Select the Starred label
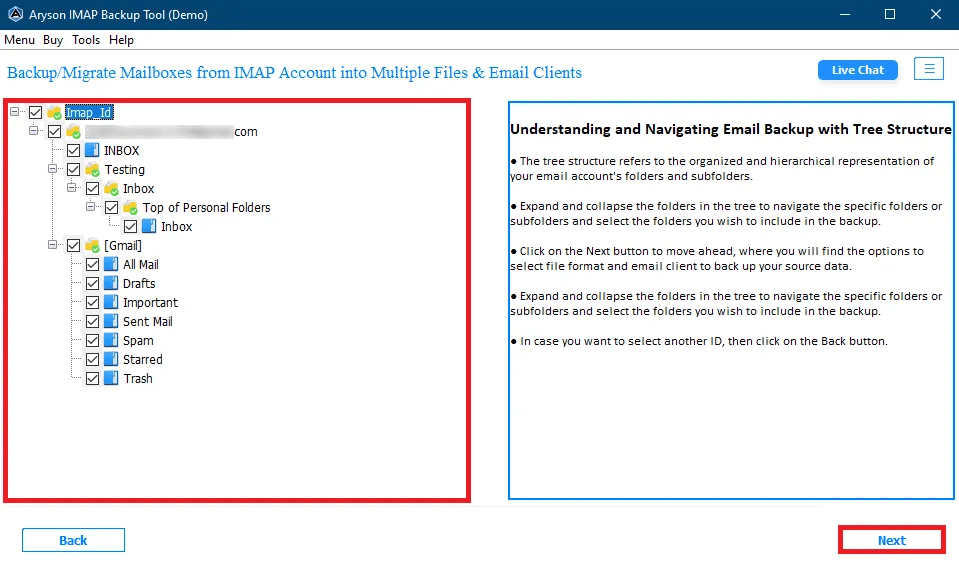The image size is (959, 563). tap(143, 359)
